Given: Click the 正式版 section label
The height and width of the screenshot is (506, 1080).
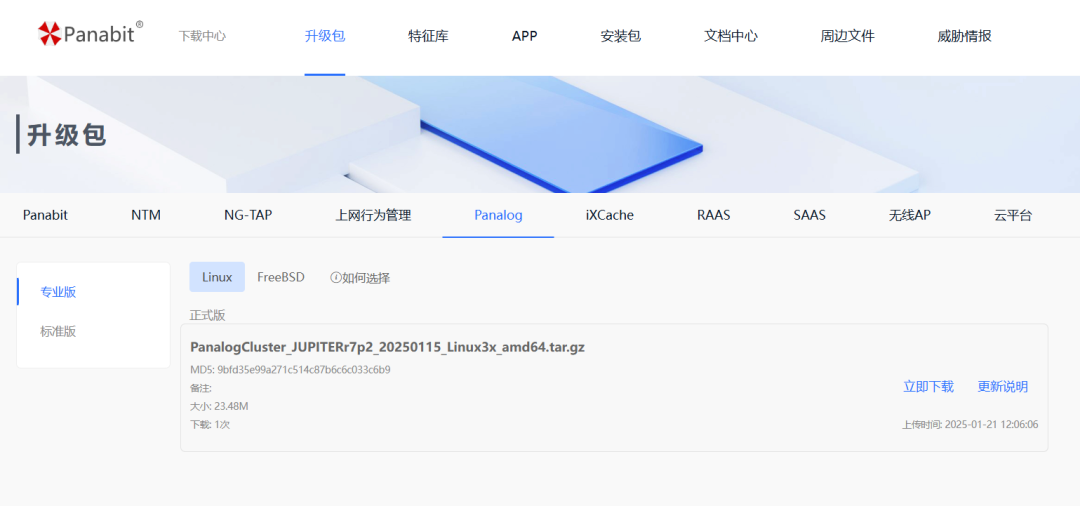Looking at the screenshot, I should (207, 315).
